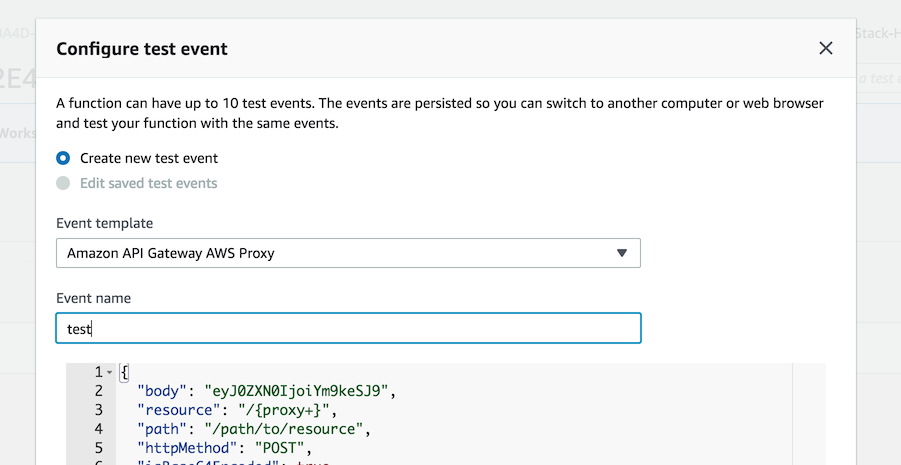The height and width of the screenshot is (465, 901).
Task: Click the "body" key in JSON editor
Action: 161,391
